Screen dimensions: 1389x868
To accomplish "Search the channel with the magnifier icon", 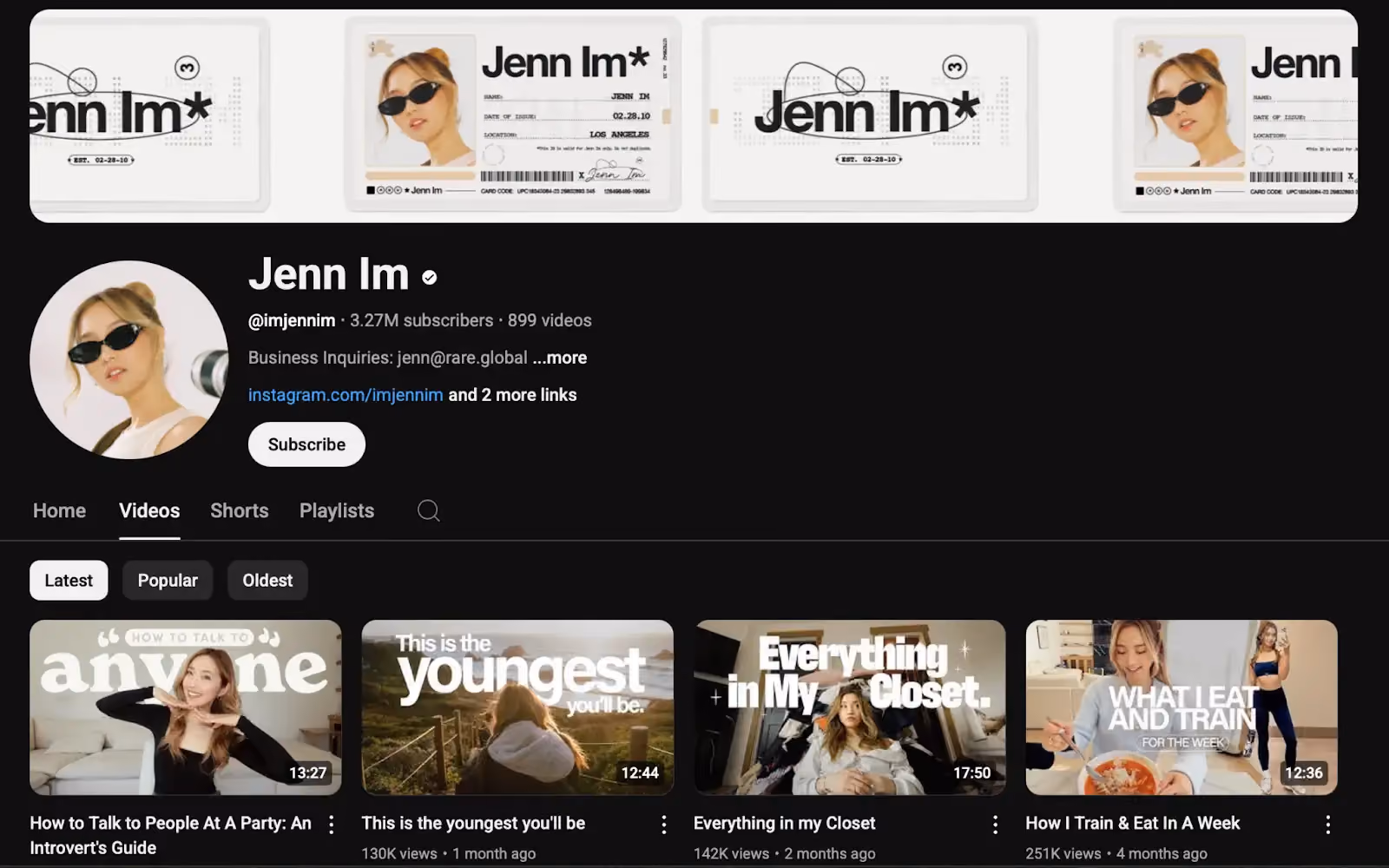I will click(428, 510).
